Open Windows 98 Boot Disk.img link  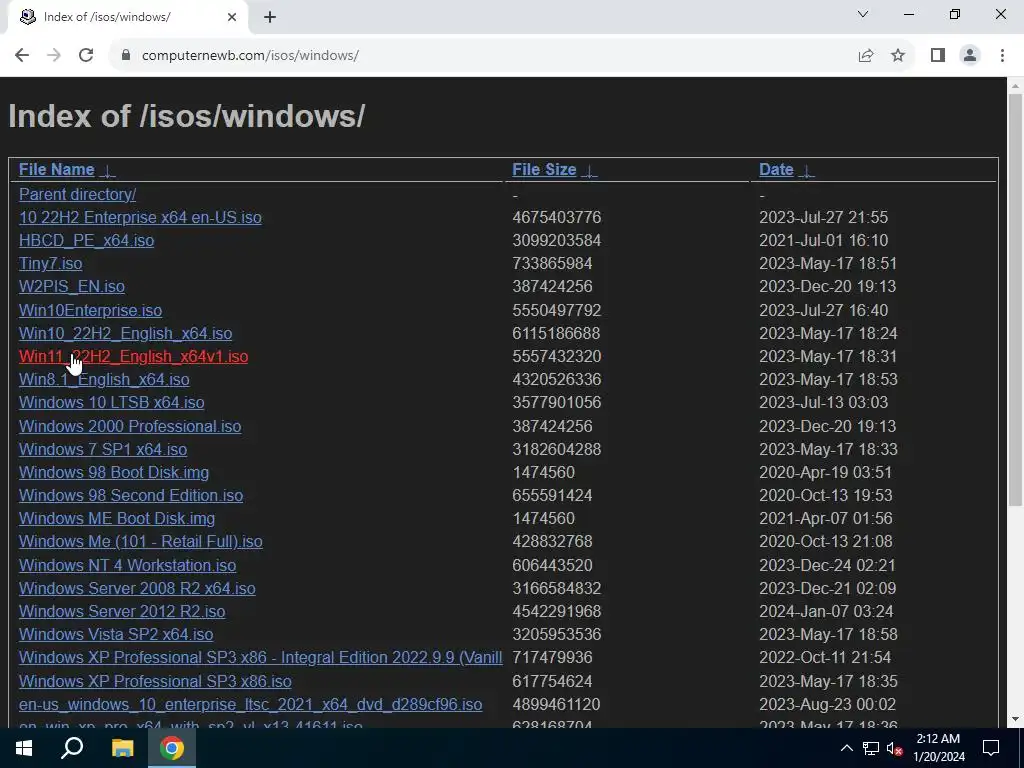[x=114, y=472]
